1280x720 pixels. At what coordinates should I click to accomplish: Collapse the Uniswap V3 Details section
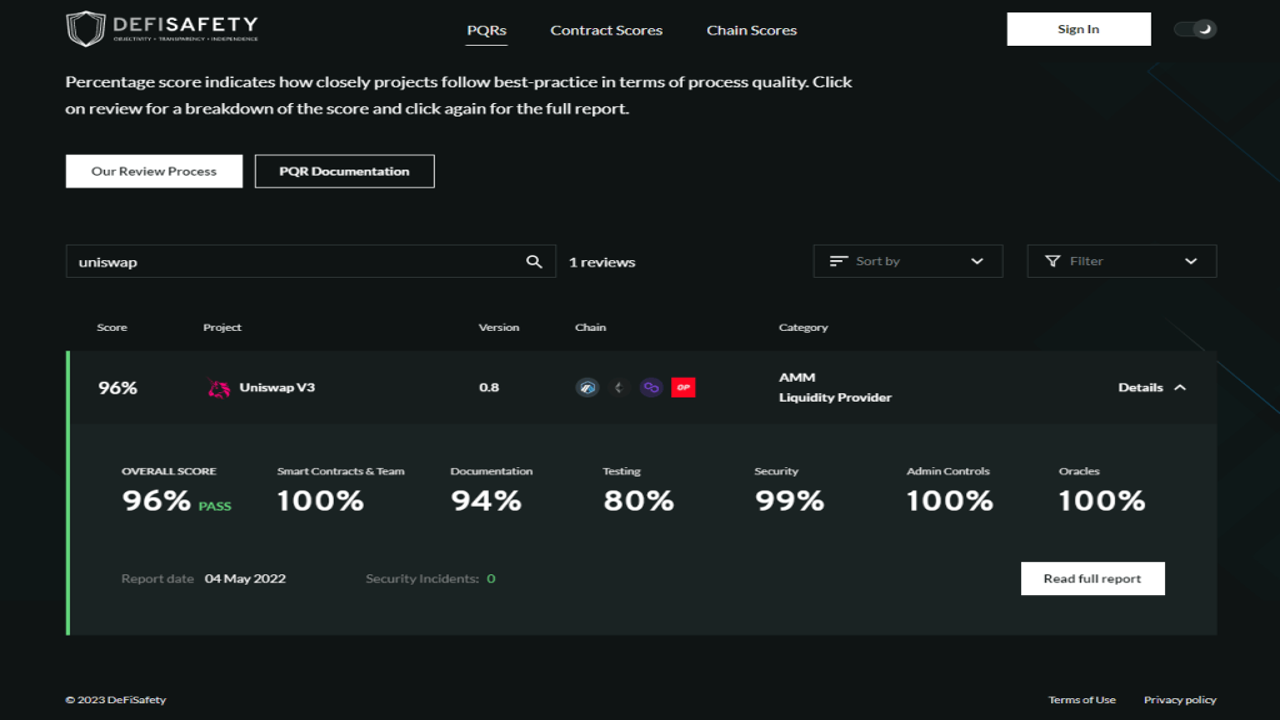coord(1152,387)
